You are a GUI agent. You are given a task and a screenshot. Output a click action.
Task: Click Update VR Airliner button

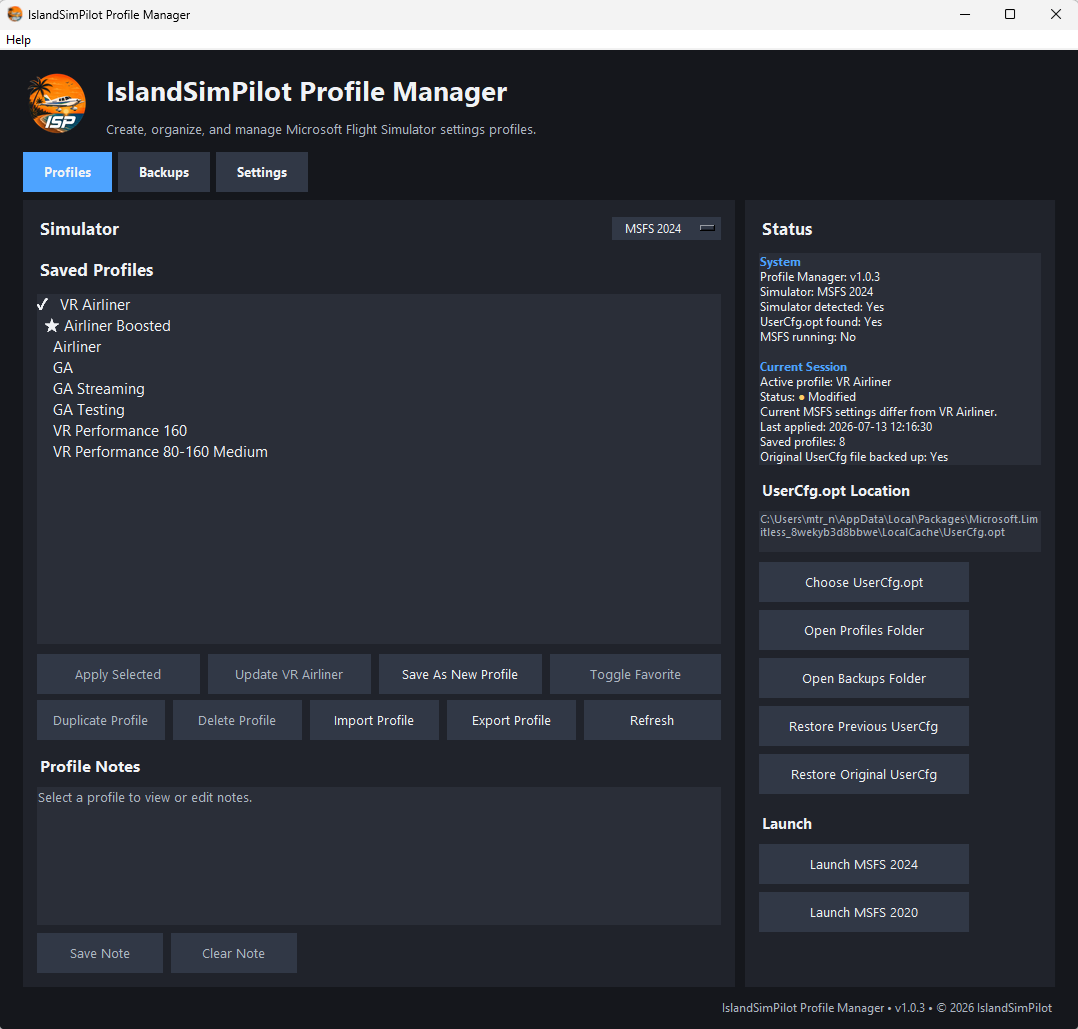[x=289, y=674]
